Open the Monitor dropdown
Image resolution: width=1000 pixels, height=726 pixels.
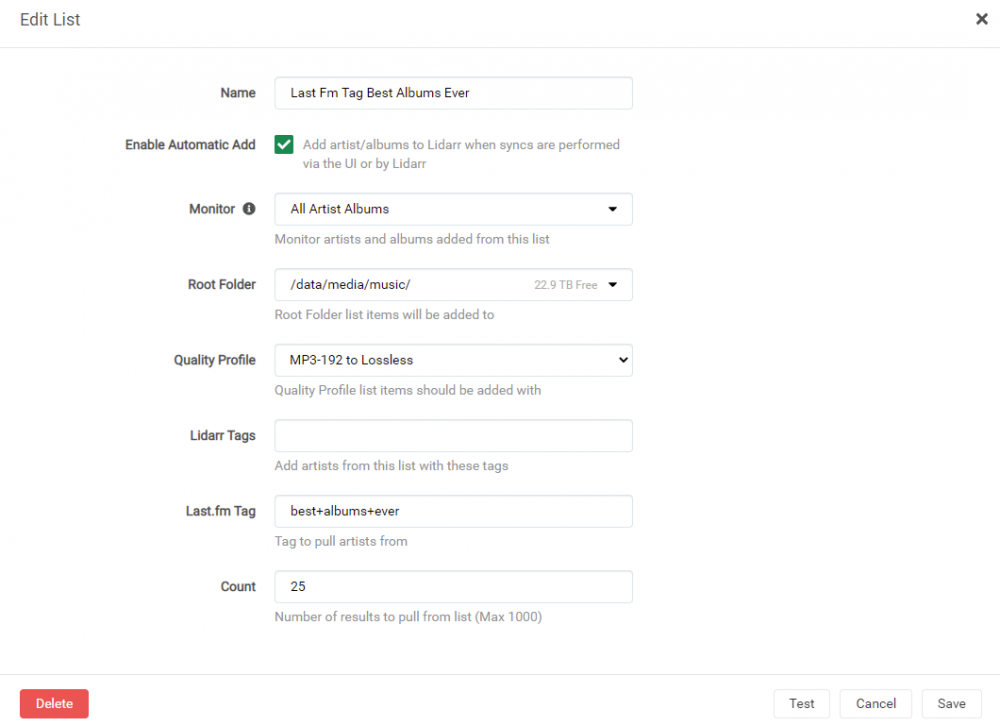point(453,209)
